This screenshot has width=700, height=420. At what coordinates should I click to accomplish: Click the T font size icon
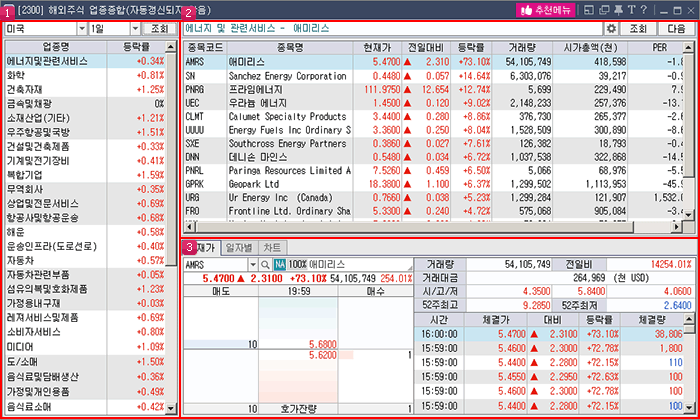tap(631, 10)
